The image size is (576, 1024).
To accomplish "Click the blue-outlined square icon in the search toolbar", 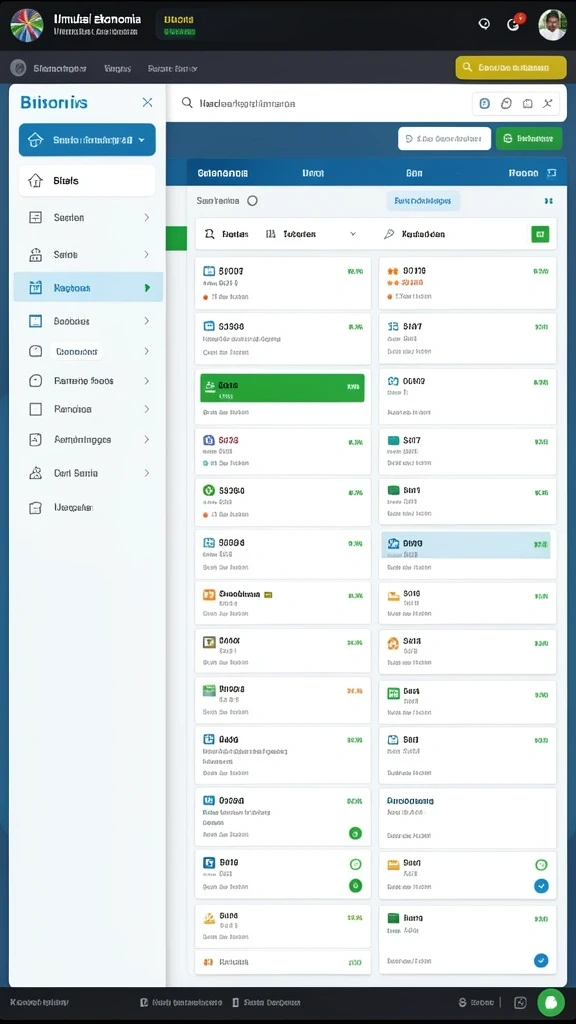I will coord(485,103).
